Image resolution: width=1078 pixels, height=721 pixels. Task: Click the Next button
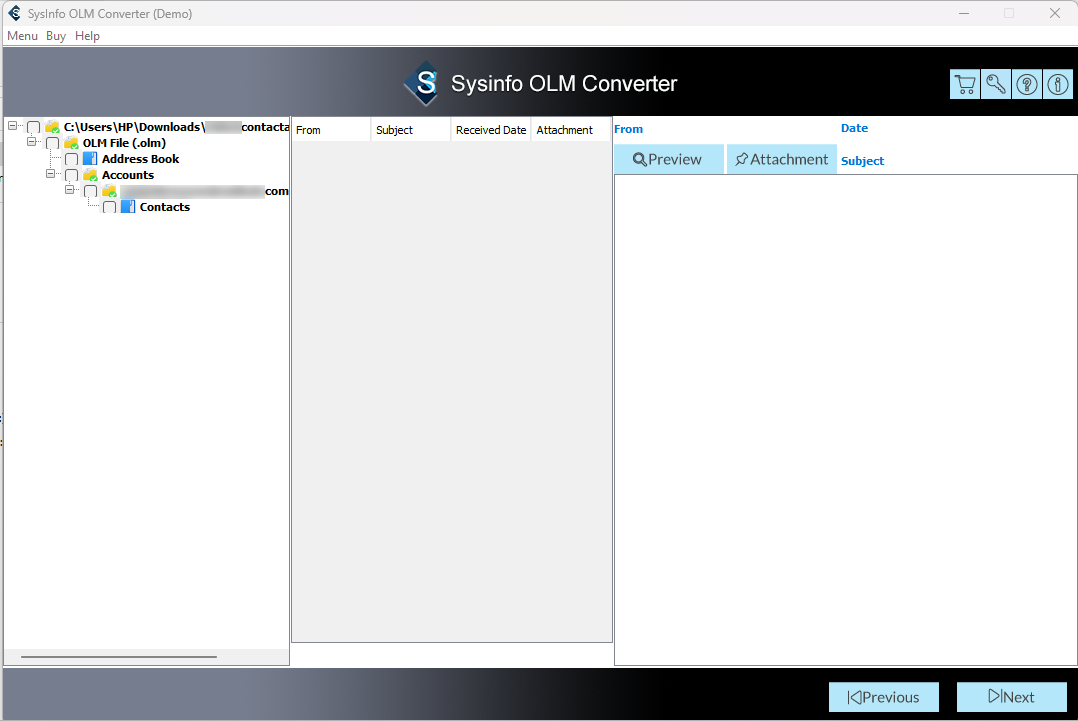[x=1011, y=697]
